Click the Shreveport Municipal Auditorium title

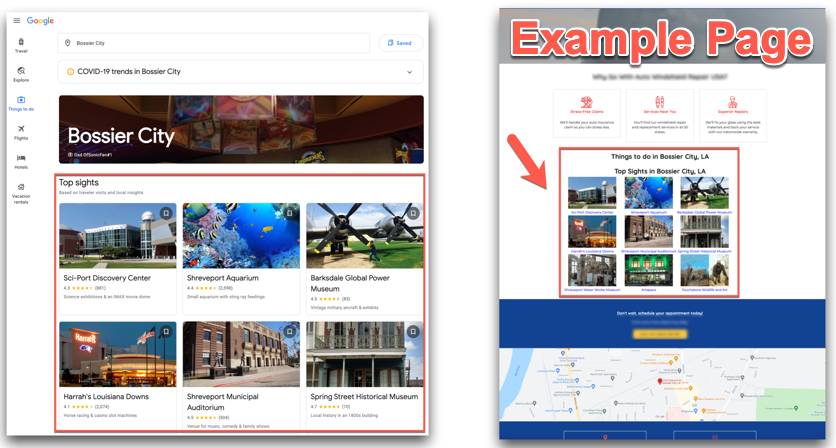(223, 402)
